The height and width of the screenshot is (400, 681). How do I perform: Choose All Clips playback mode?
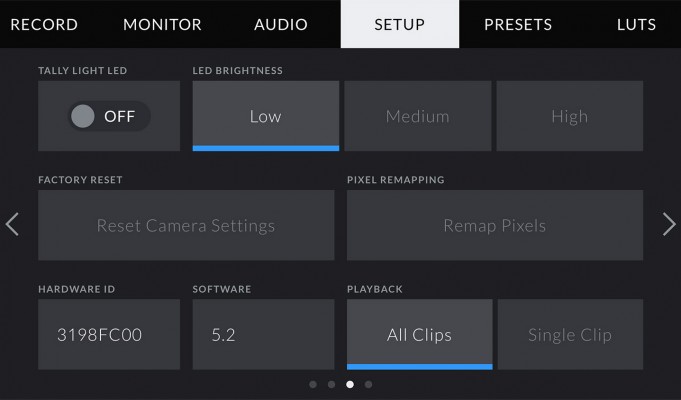click(420, 334)
